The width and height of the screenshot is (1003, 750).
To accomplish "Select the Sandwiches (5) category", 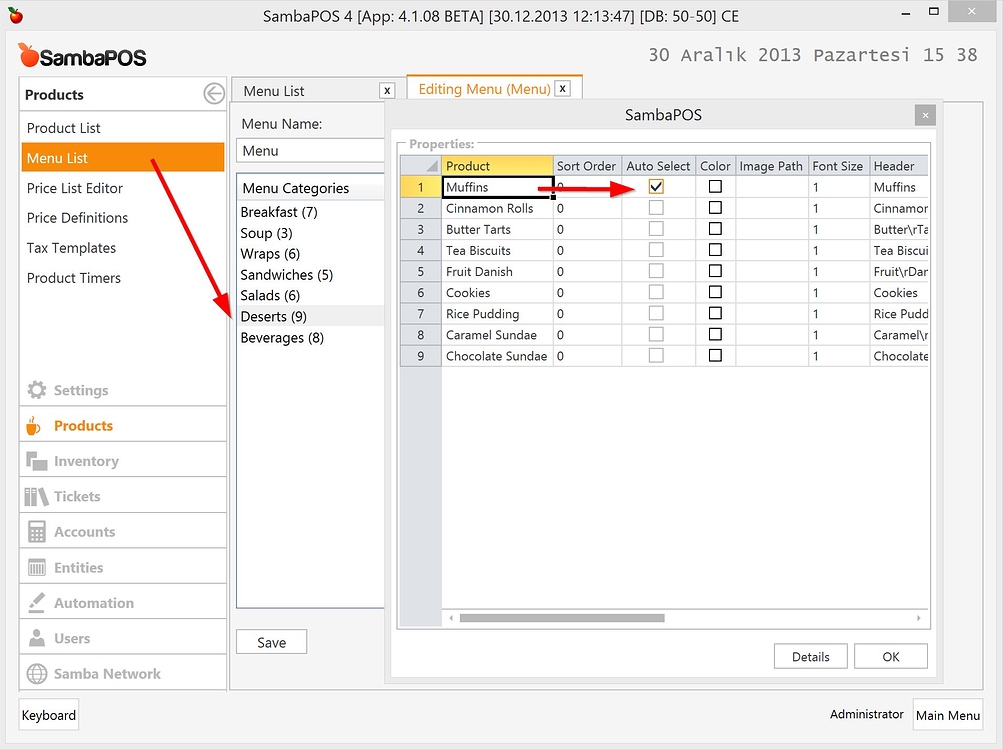I will [x=311, y=275].
